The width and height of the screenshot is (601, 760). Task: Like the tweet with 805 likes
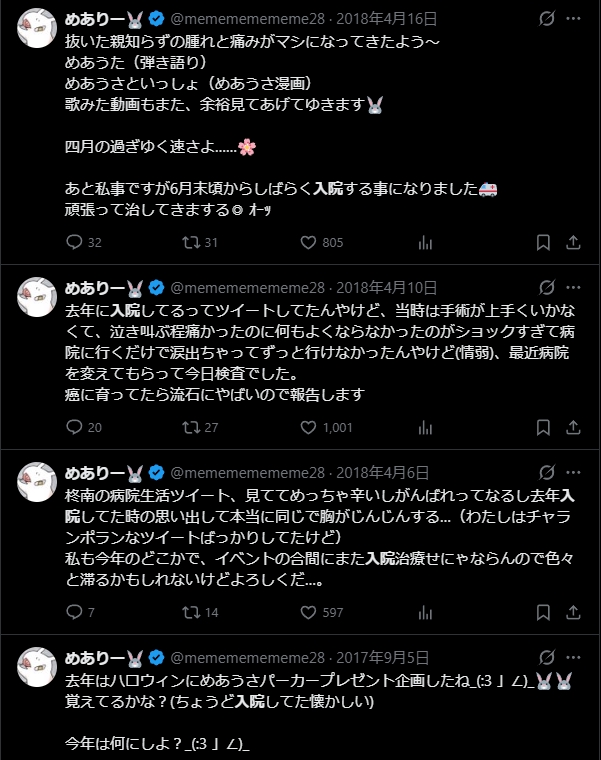point(309,242)
